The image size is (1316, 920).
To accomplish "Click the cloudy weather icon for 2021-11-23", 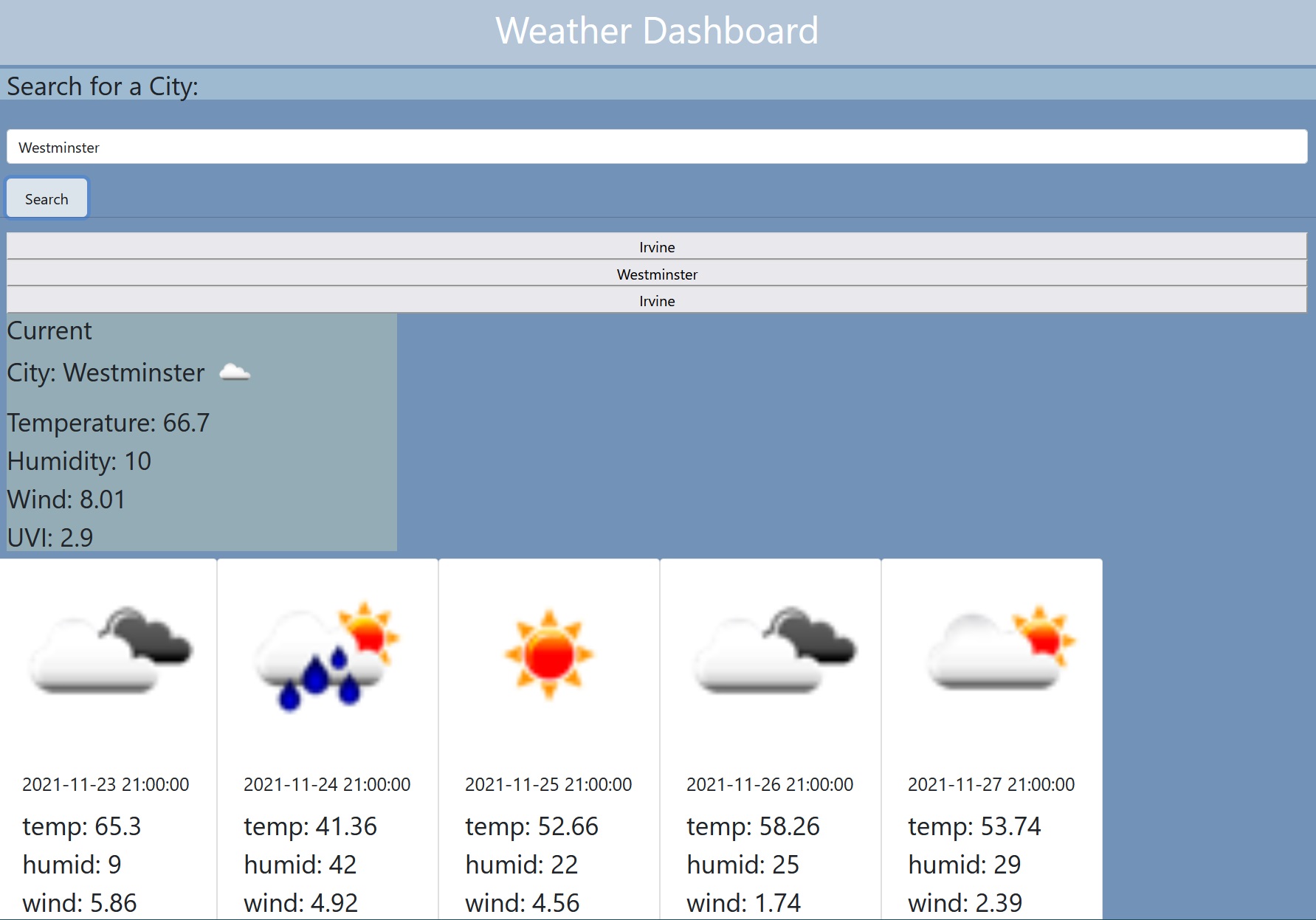I will pyautogui.click(x=109, y=653).
